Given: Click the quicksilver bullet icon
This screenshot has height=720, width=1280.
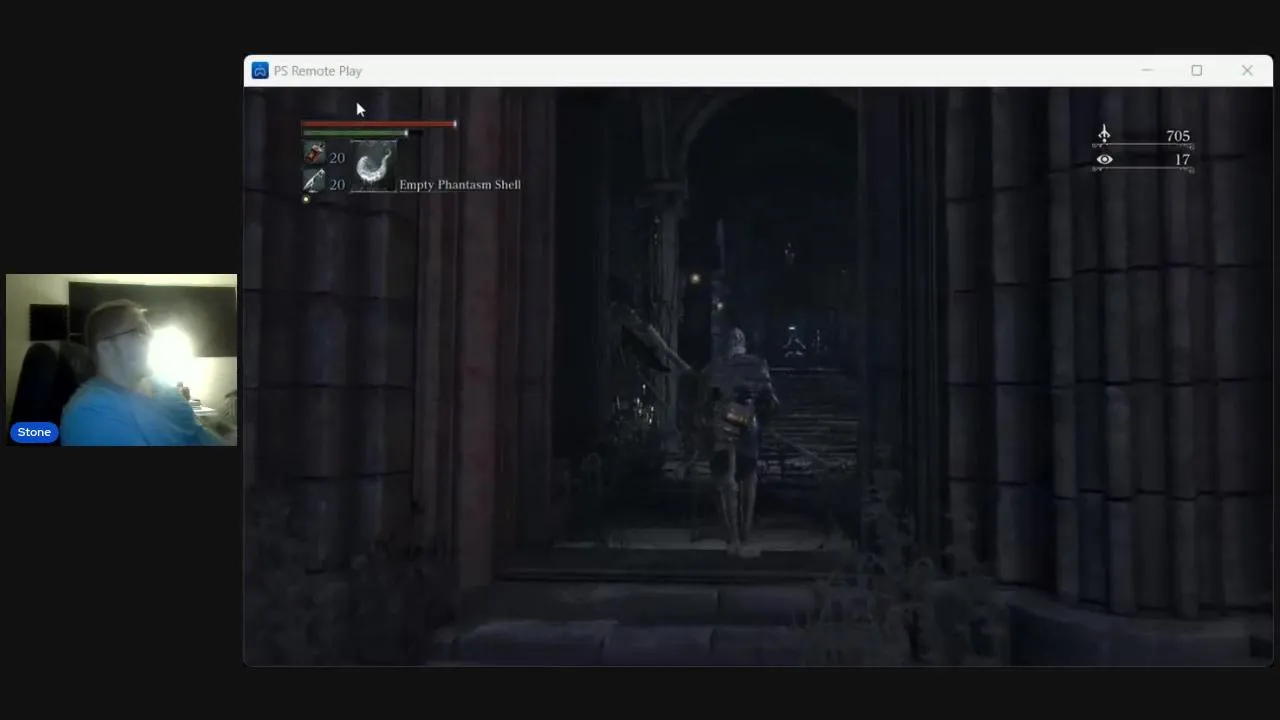Looking at the screenshot, I should [314, 181].
